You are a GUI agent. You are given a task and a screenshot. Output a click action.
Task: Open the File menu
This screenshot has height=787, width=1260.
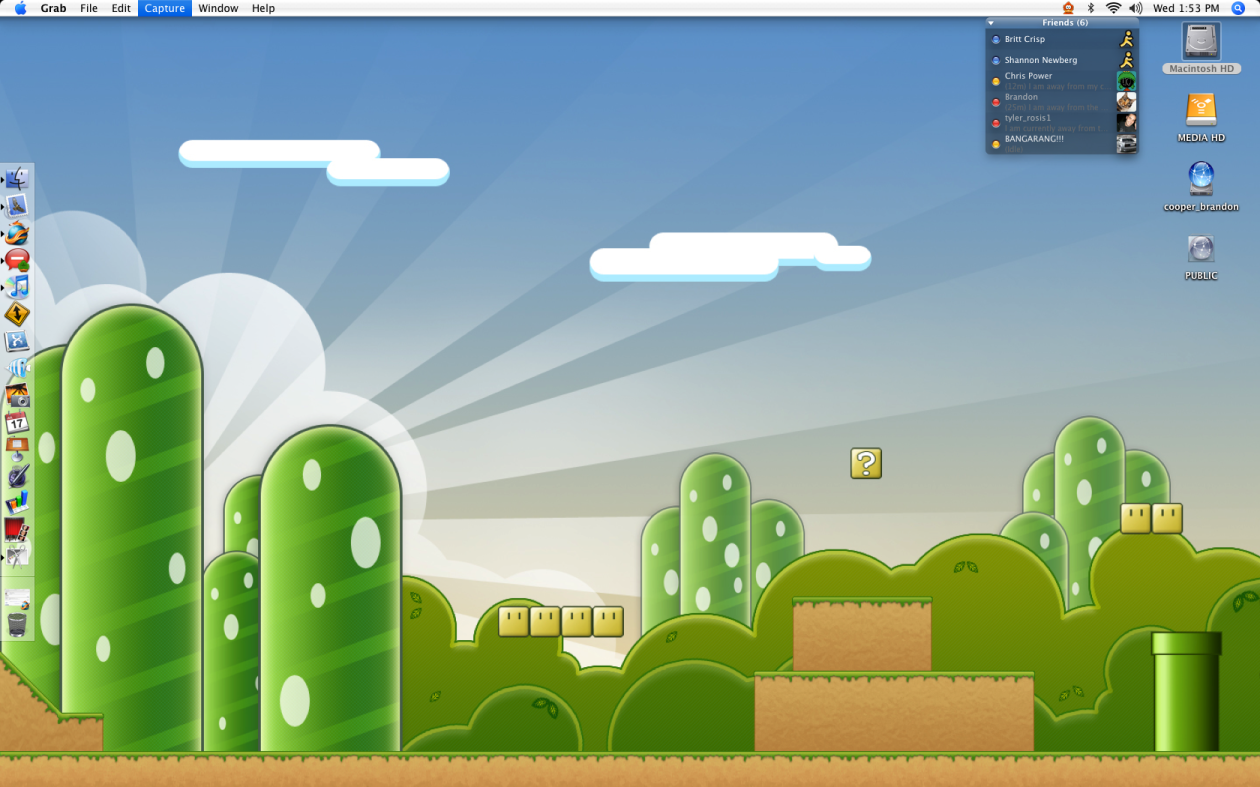89,8
